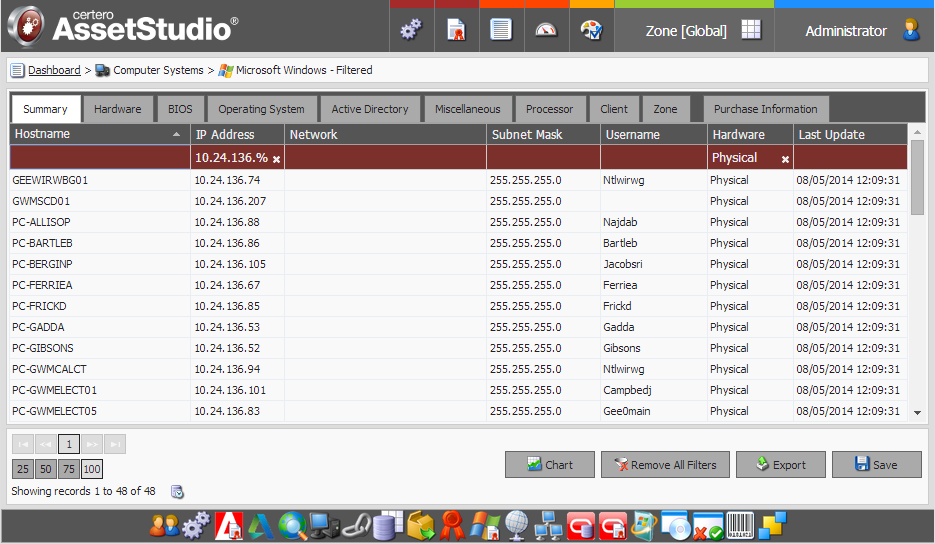Click the Username filter input field
935x544 pixels.
[654, 157]
